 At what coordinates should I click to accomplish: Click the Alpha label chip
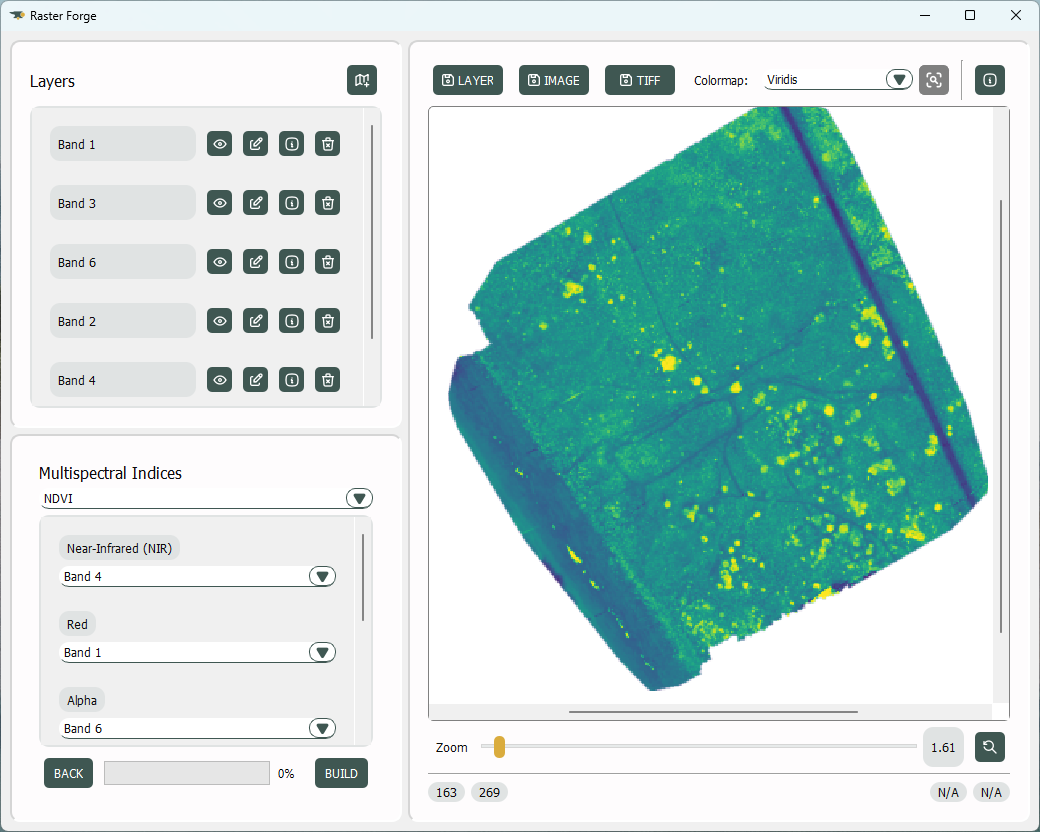(82, 700)
